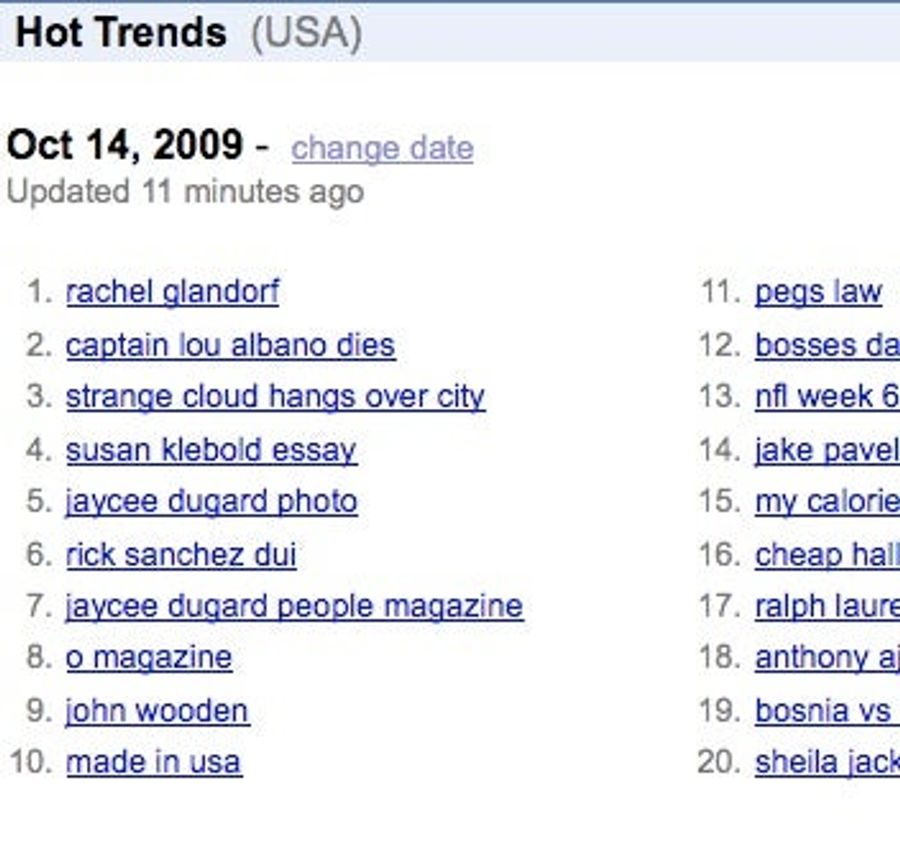Click the bosnia vs trend link

(827, 711)
